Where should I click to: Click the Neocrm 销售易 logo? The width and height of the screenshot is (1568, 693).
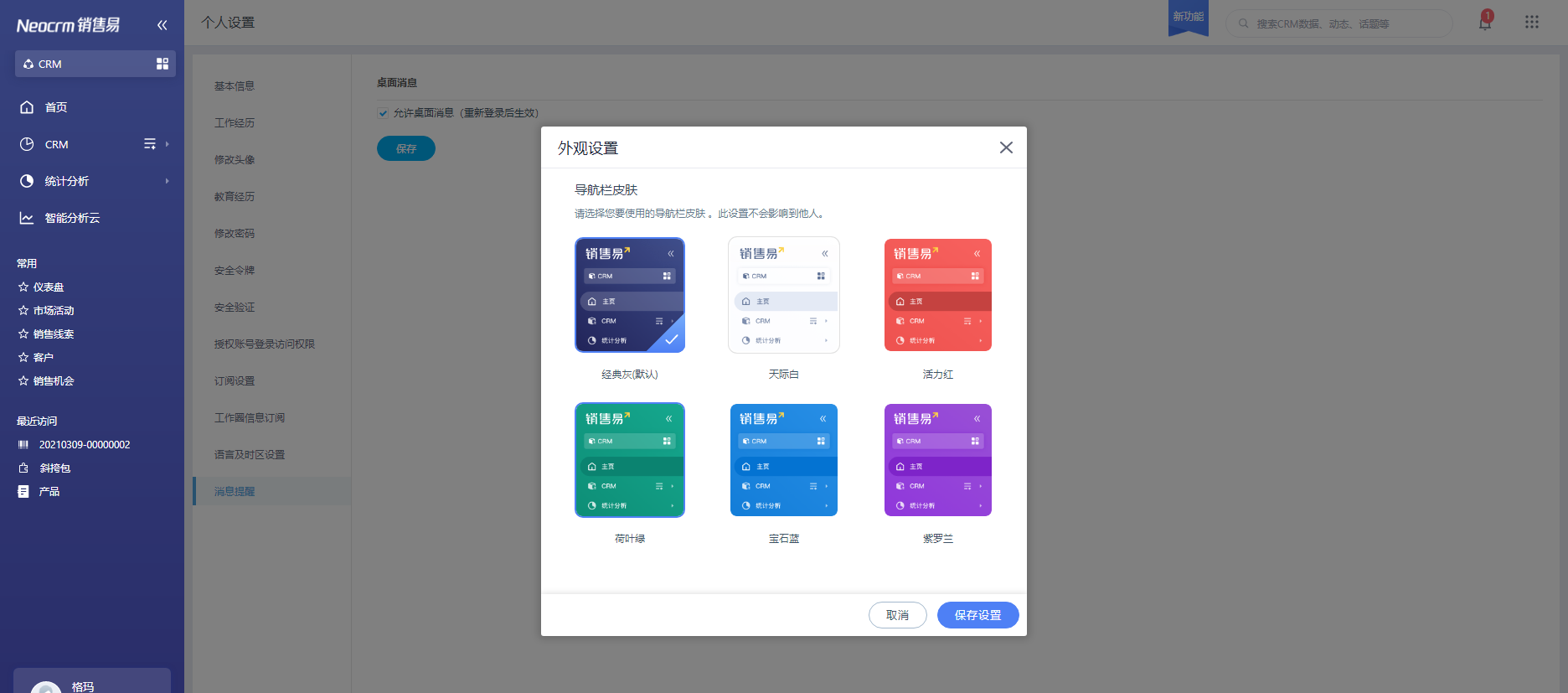(x=68, y=25)
